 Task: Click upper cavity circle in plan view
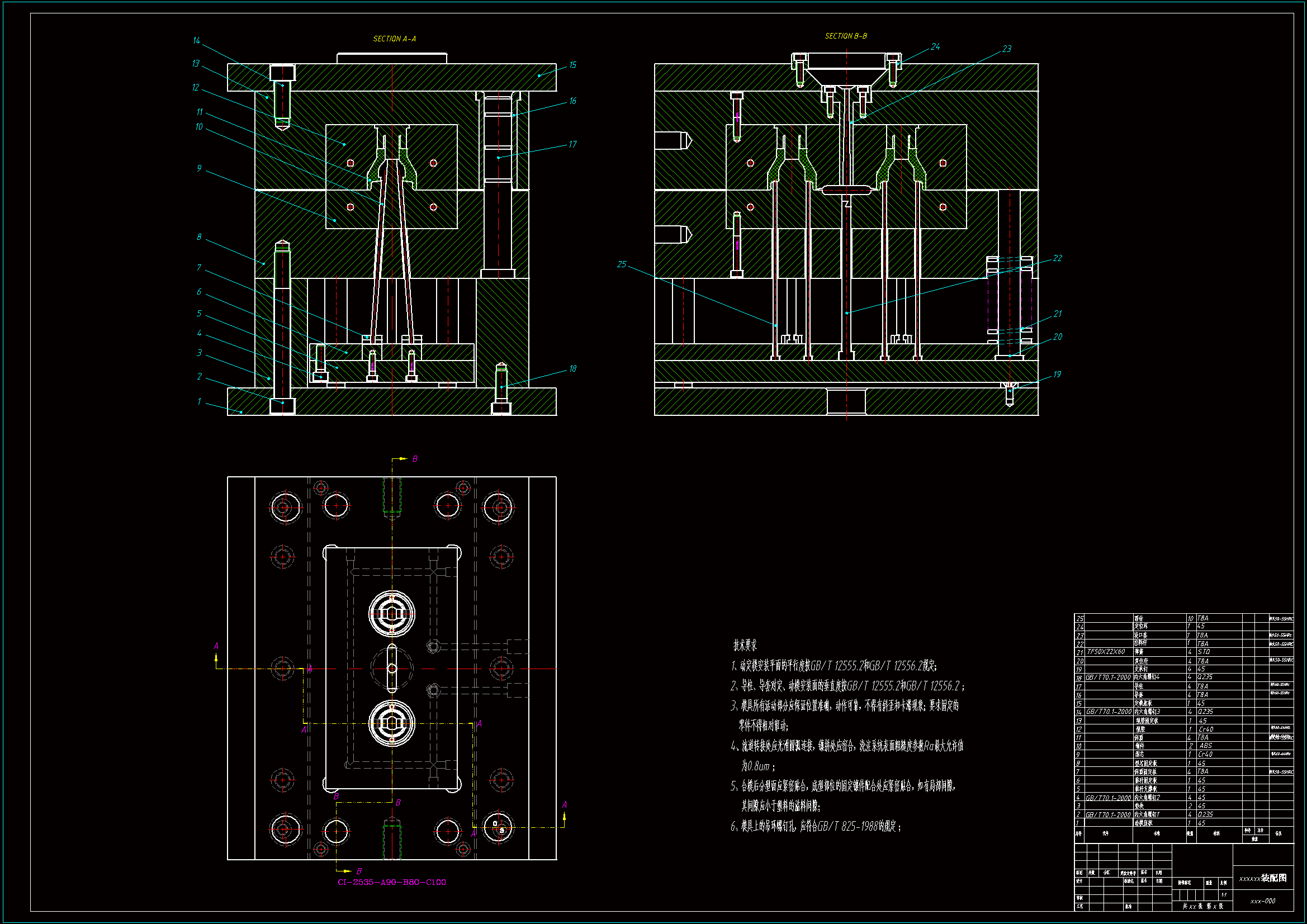click(392, 614)
